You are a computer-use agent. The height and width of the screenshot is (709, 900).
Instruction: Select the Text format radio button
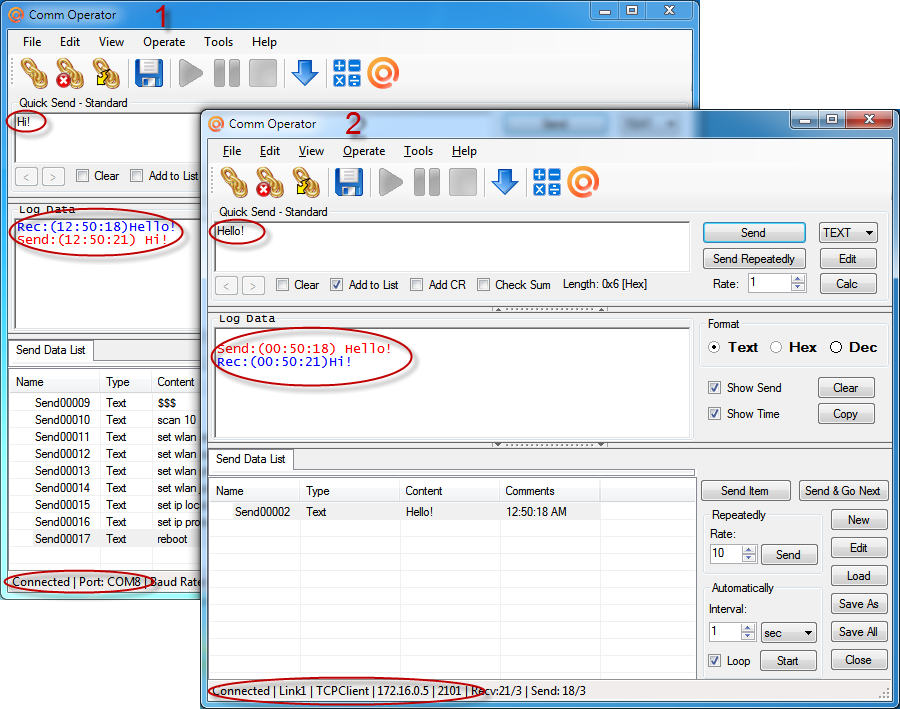[x=714, y=347]
